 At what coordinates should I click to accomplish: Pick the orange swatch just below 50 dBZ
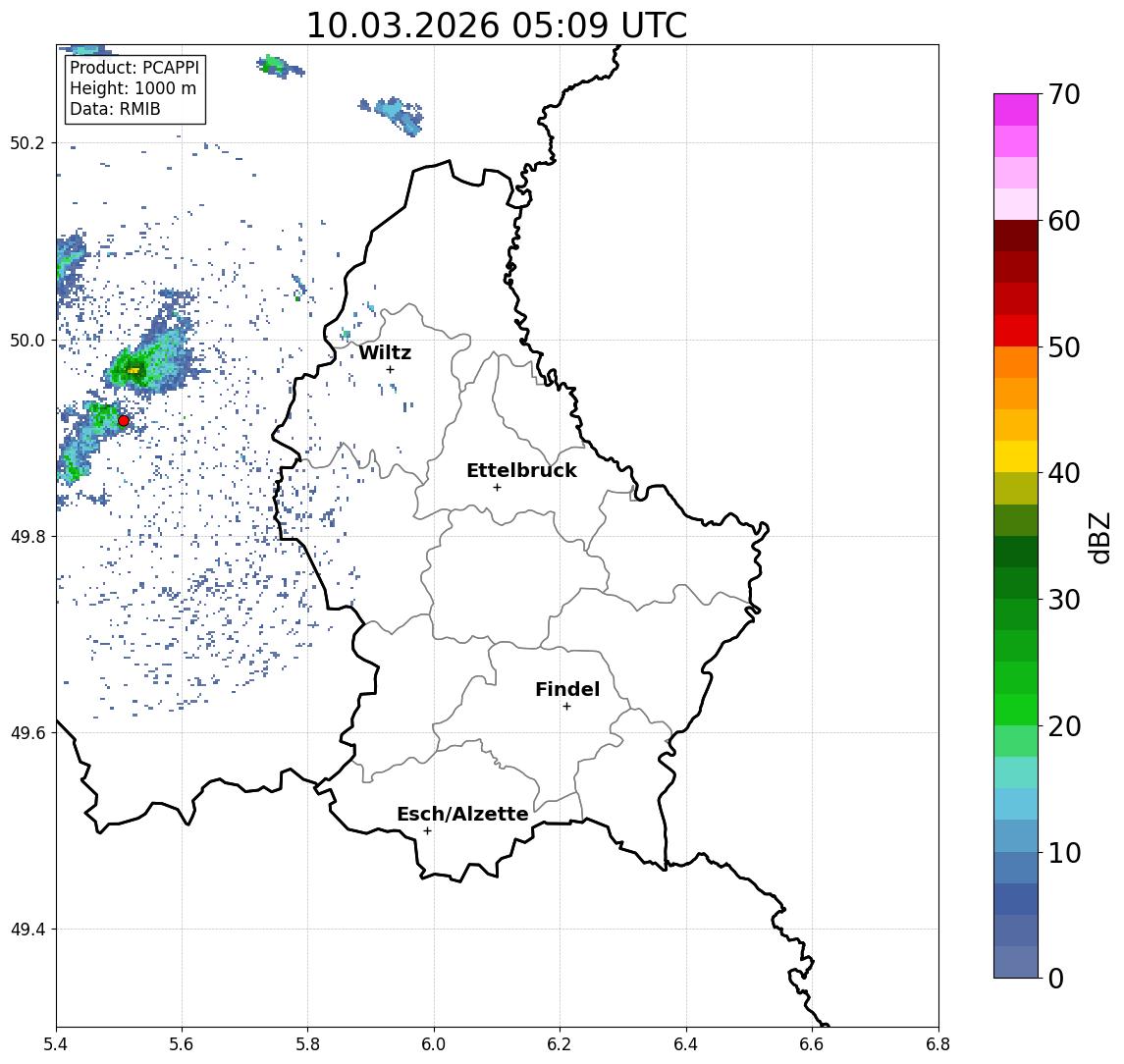[1016, 362]
